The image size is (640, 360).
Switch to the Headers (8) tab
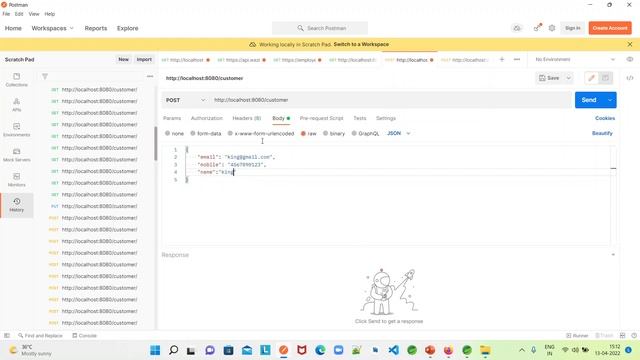coord(247,118)
